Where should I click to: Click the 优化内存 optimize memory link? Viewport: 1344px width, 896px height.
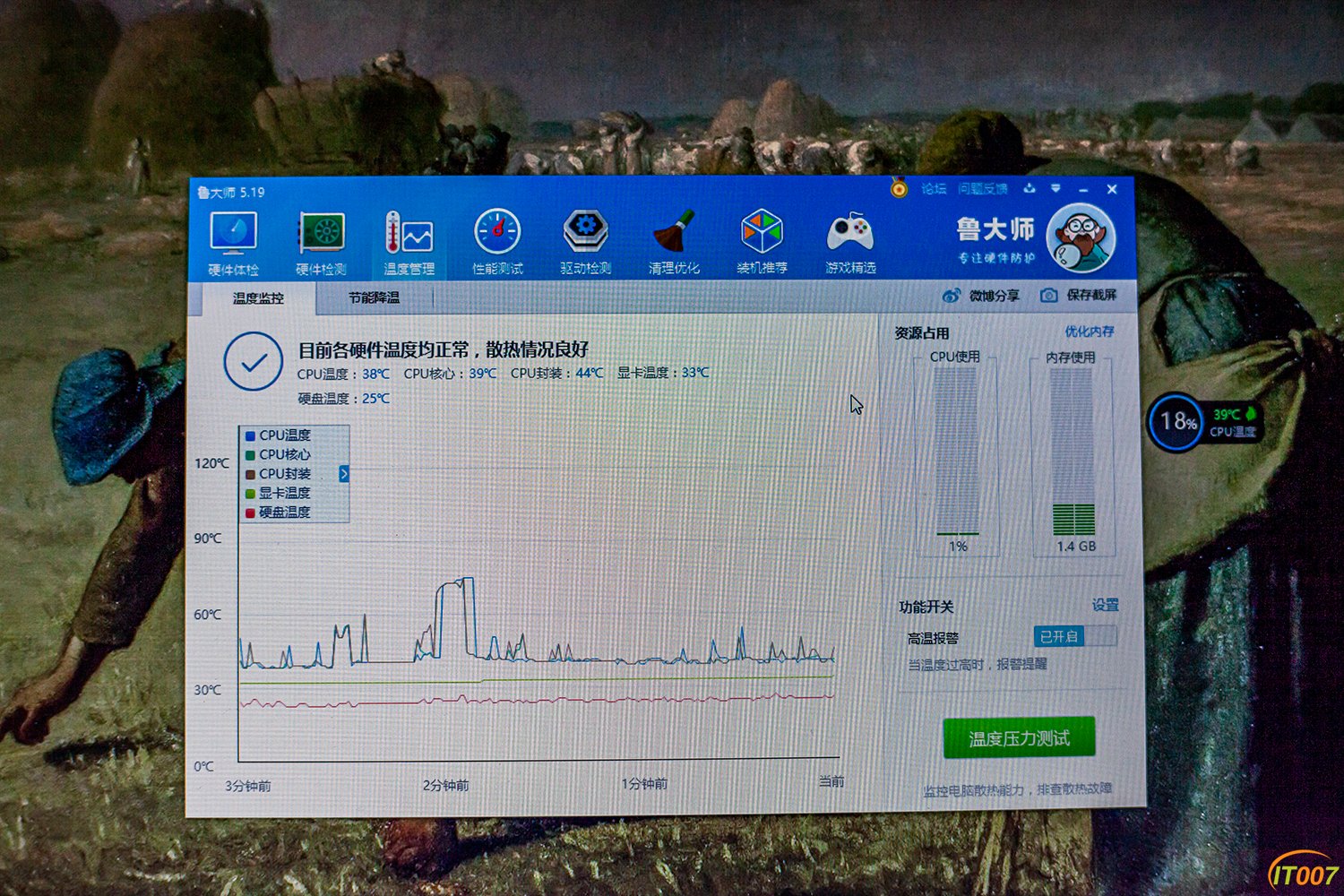point(1090,332)
